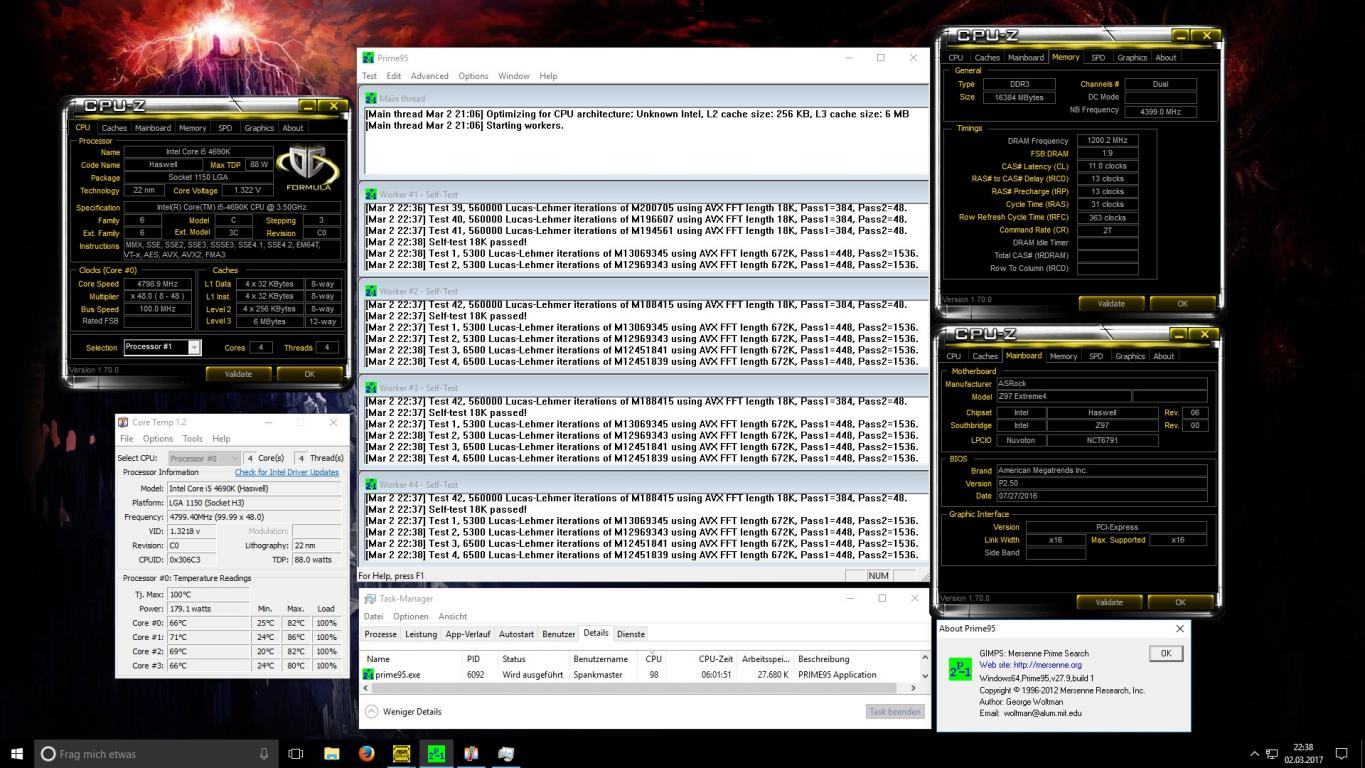Click the Cortana search box Frag mich etwas
Viewport: 1365px width, 768px height.
click(x=157, y=754)
